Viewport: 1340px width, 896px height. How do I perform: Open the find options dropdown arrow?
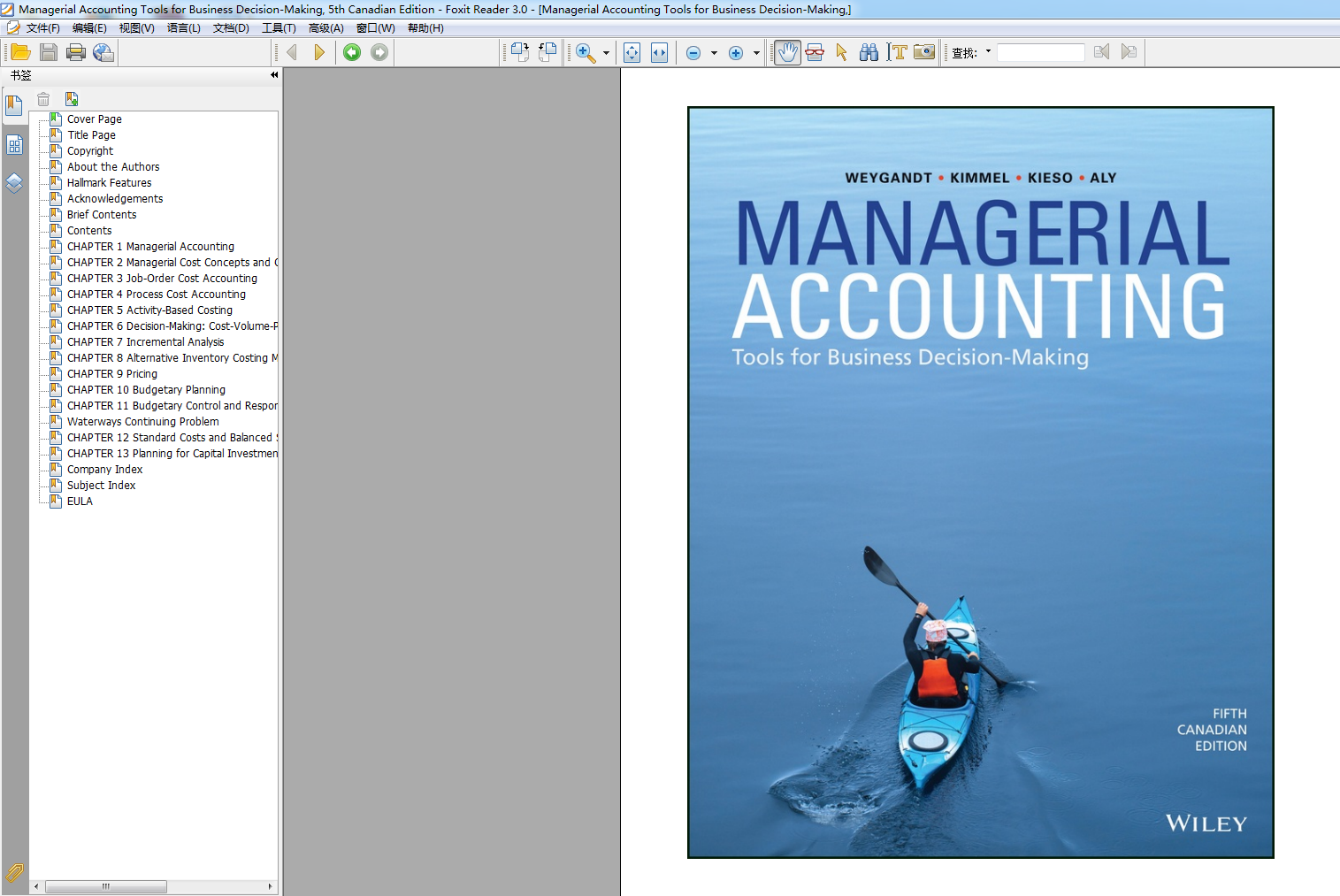point(988,51)
